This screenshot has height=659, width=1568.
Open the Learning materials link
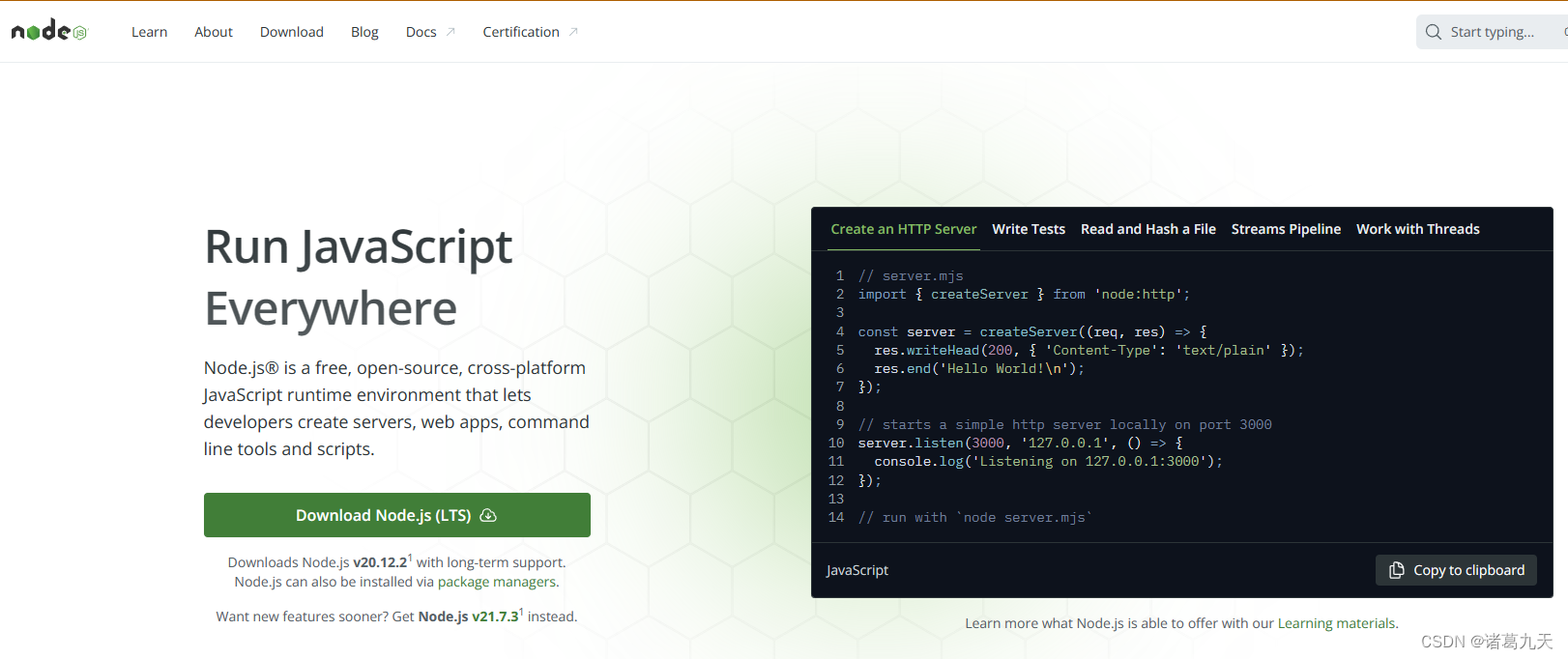1337,623
